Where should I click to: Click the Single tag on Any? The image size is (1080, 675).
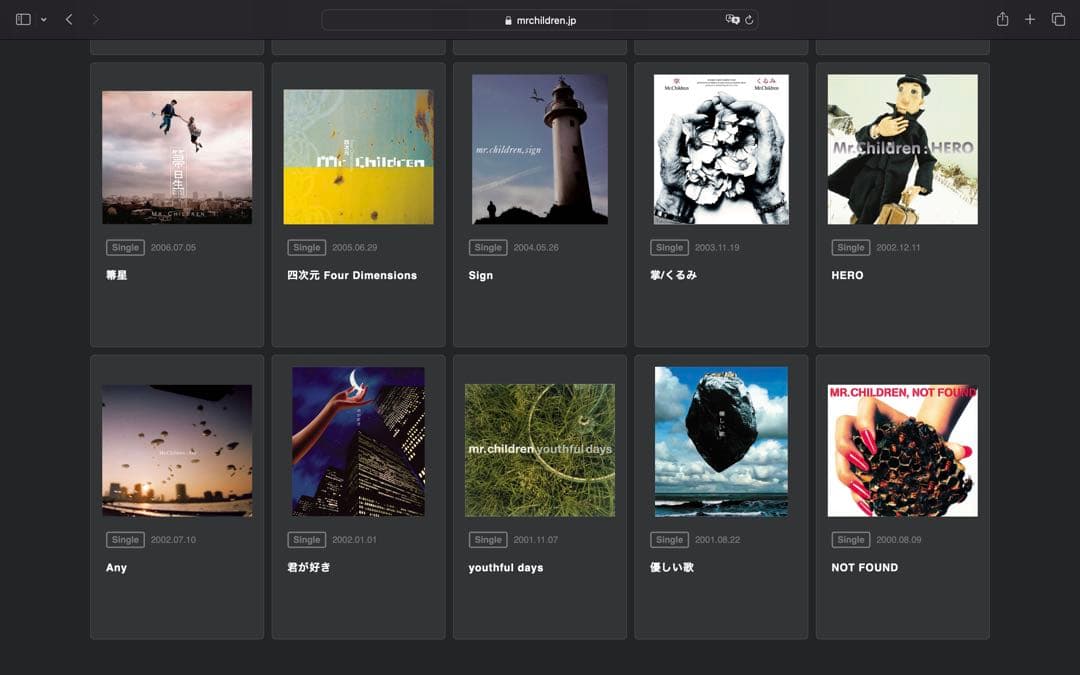125,539
